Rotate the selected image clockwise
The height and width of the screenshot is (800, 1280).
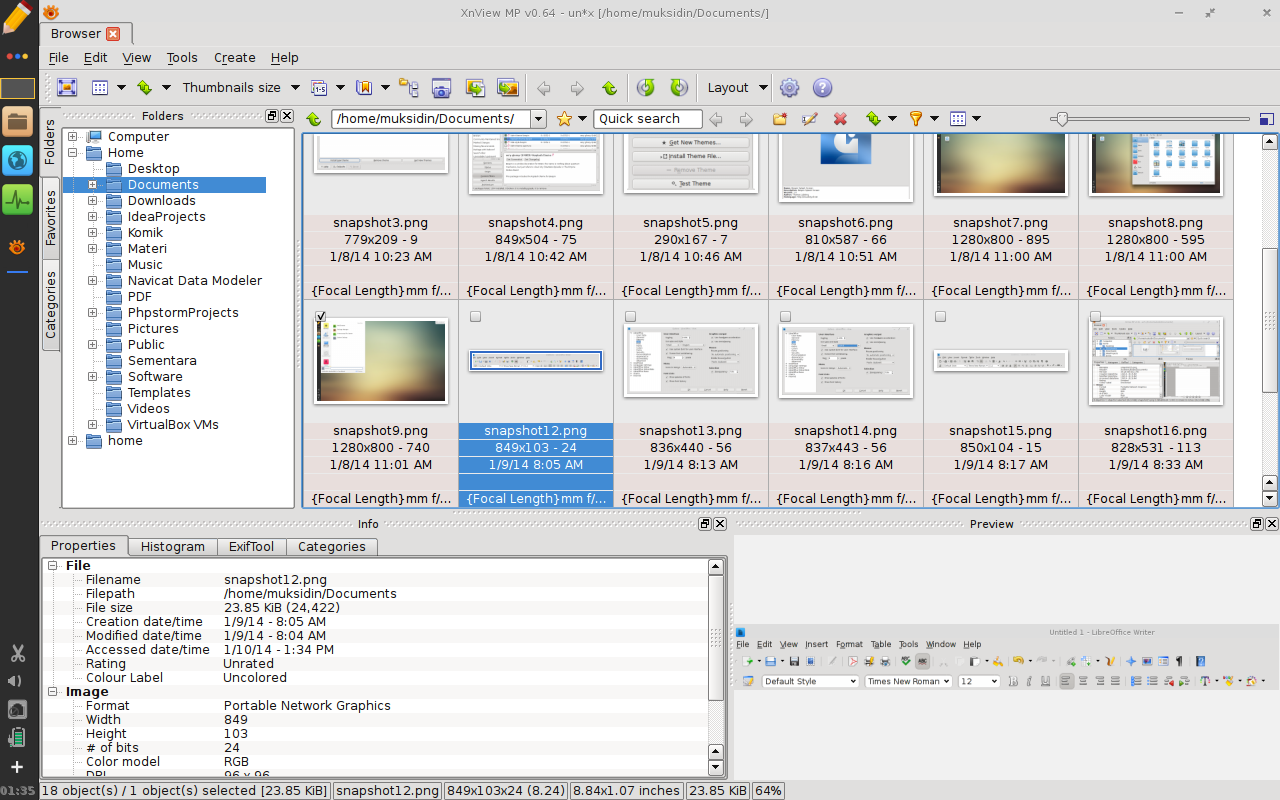678,87
